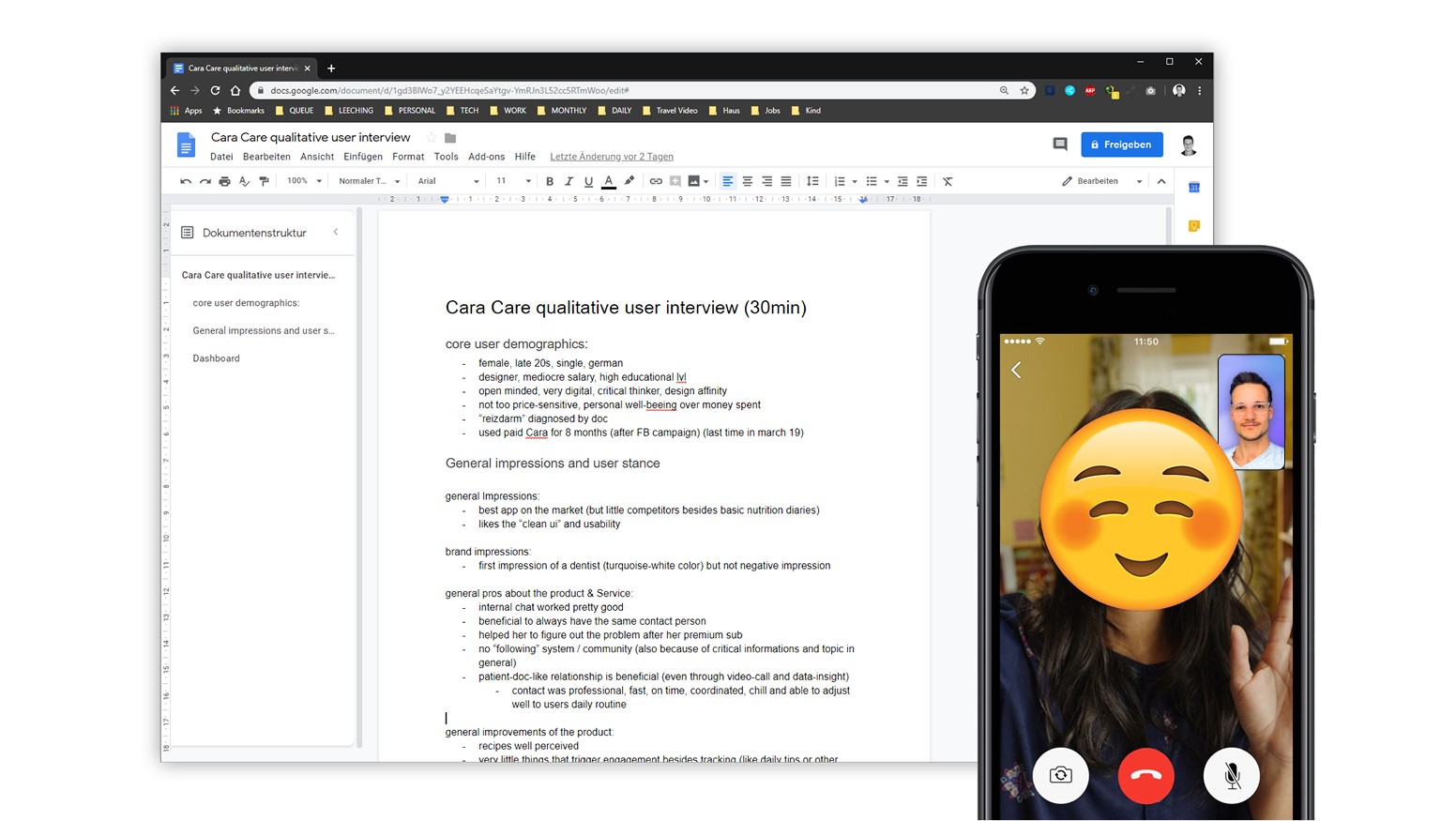Tap the self-view thumbnail on the phone

1251,411
